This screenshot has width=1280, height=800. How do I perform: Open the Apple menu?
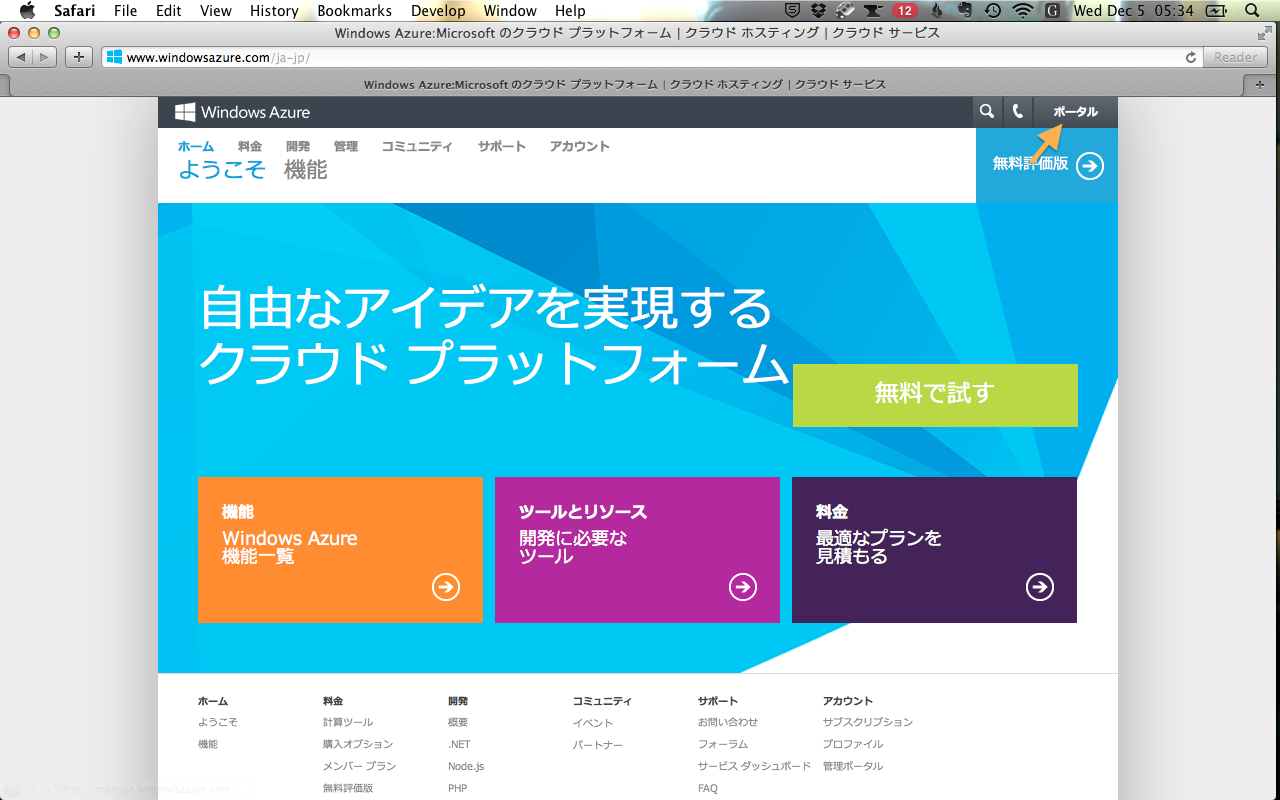27,11
